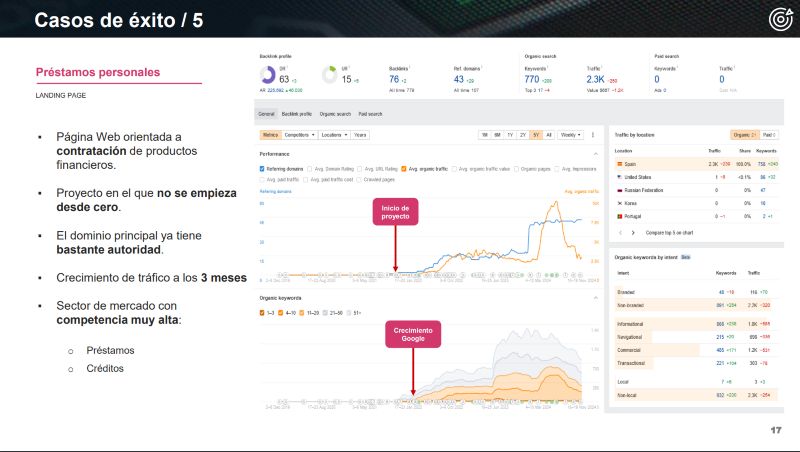800x452 pixels.
Task: Select the All time range button
Action: click(x=548, y=134)
